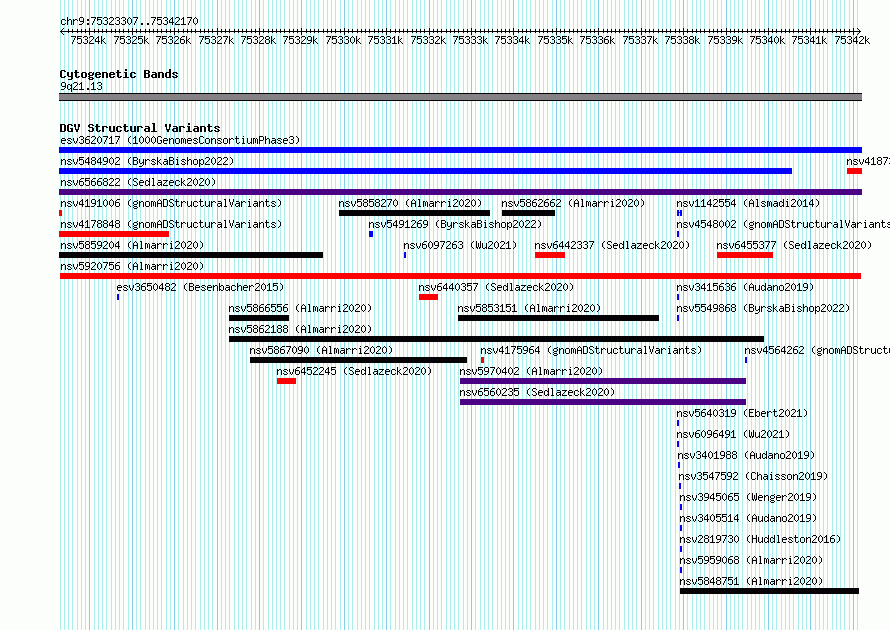Click the nsv6440357 Sedlazeck2020 label
This screenshot has width=890, height=630.
click(496, 287)
